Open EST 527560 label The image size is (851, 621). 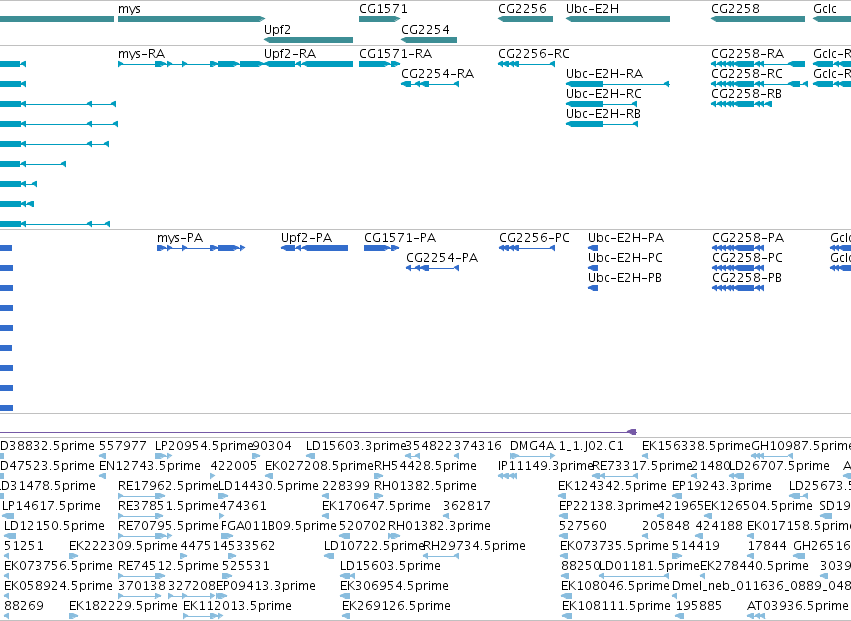point(583,526)
